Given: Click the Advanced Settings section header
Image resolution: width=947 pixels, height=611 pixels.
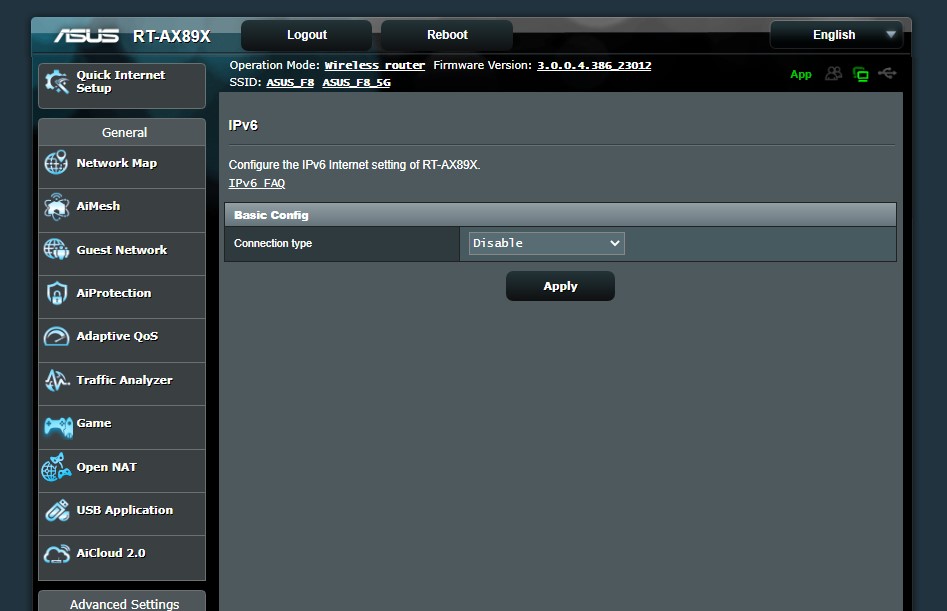Looking at the screenshot, I should pyautogui.click(x=122, y=603).
